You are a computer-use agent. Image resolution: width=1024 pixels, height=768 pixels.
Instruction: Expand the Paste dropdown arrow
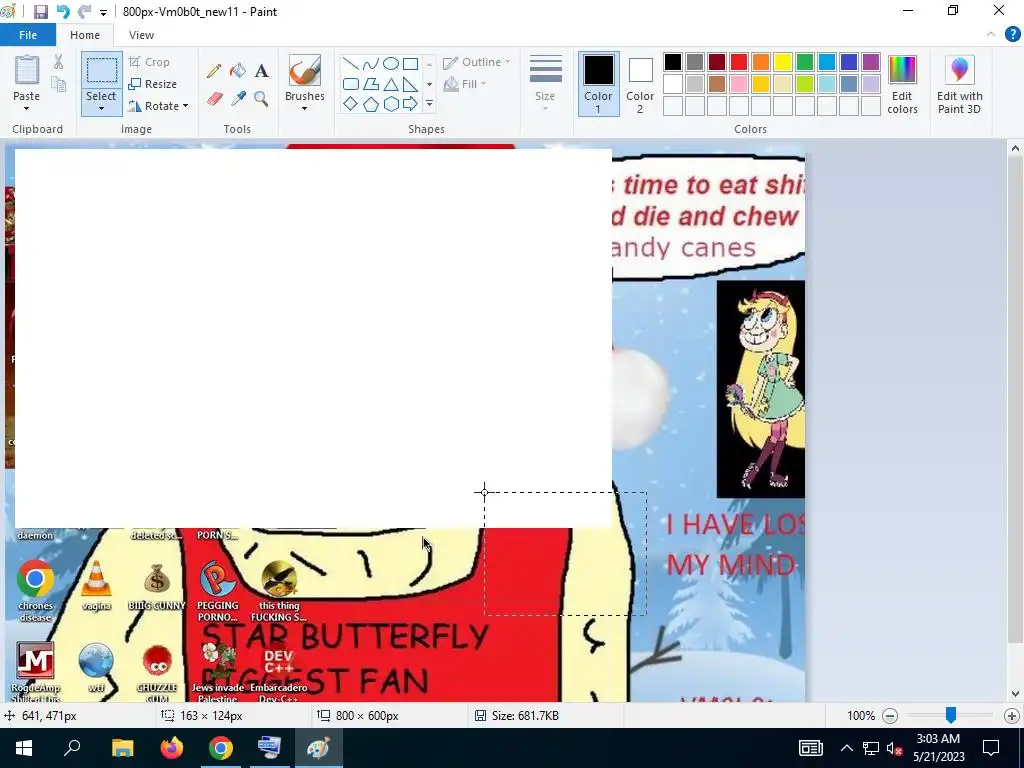[27, 108]
